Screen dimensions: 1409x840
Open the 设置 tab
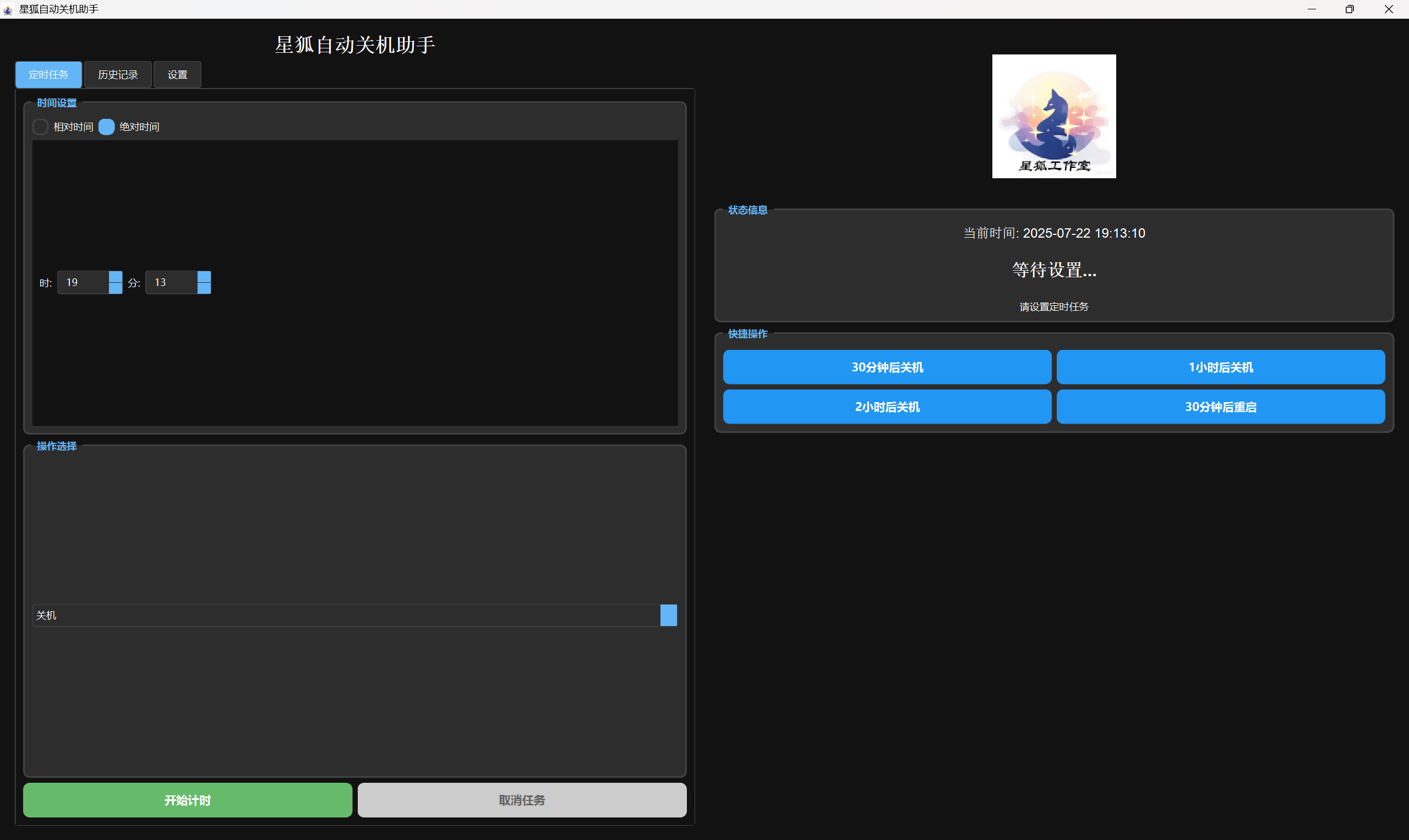pos(177,75)
